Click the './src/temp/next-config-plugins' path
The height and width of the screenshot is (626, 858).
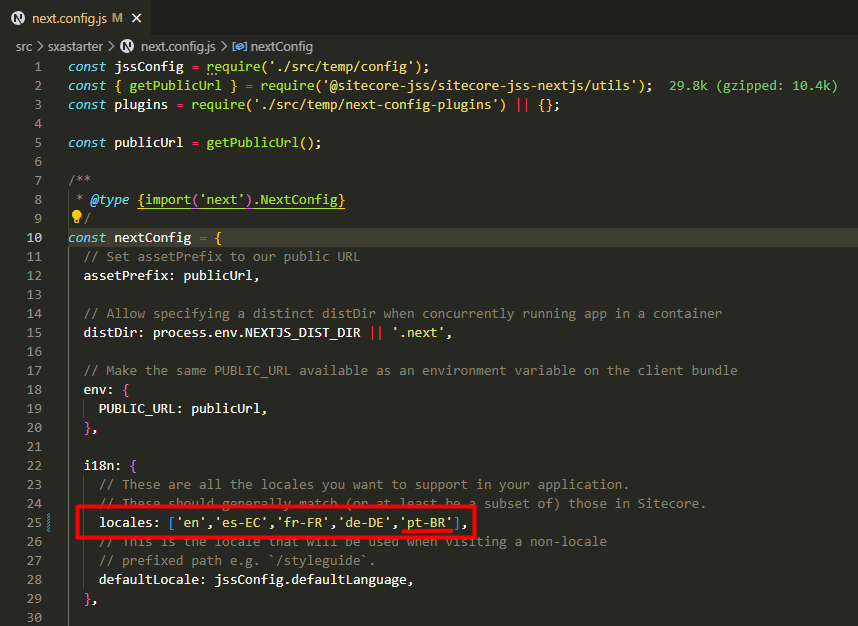pyautogui.click(x=376, y=105)
